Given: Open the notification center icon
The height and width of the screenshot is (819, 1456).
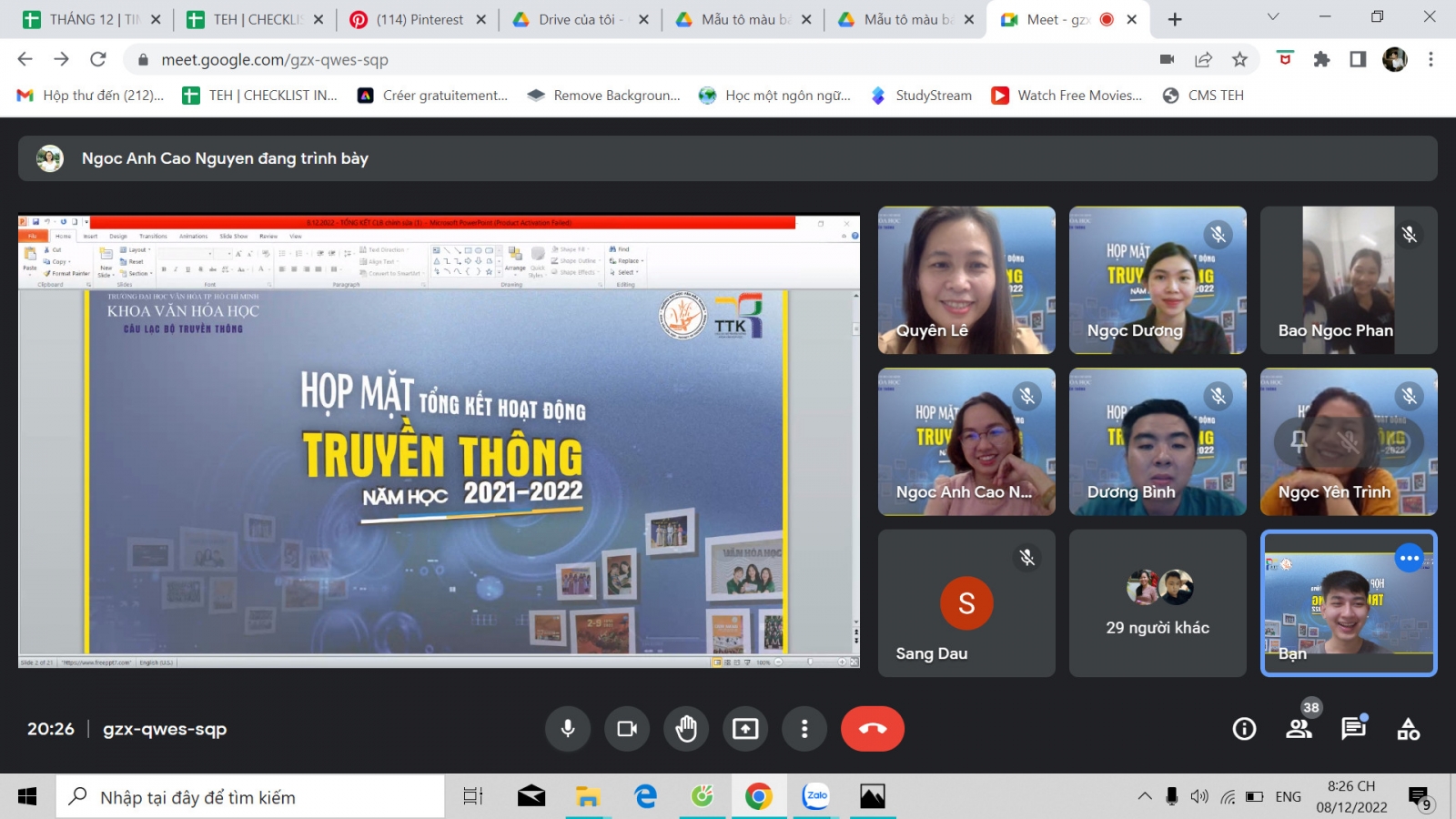Looking at the screenshot, I should point(1420,798).
